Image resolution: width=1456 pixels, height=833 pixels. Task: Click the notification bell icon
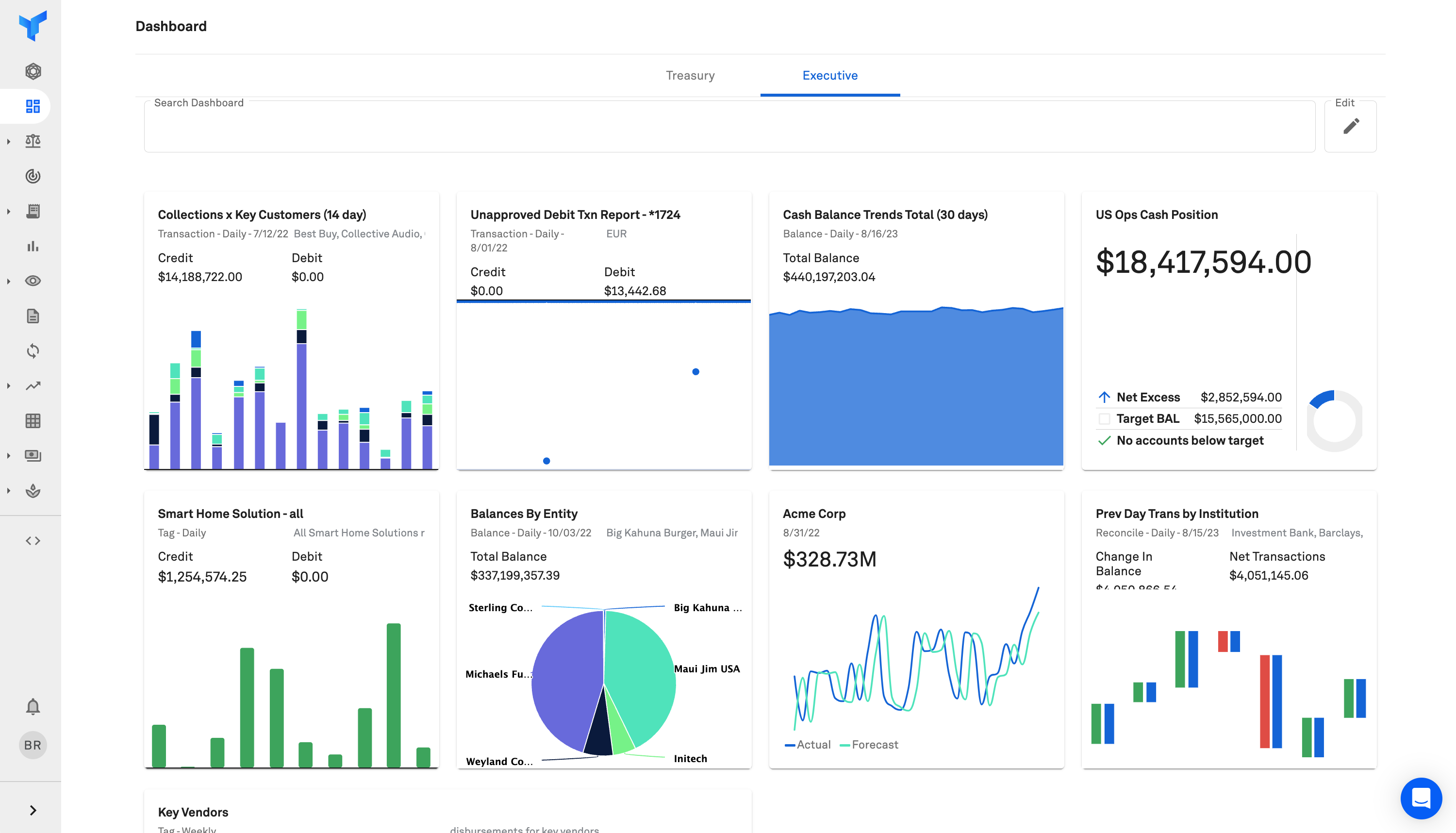point(33,707)
